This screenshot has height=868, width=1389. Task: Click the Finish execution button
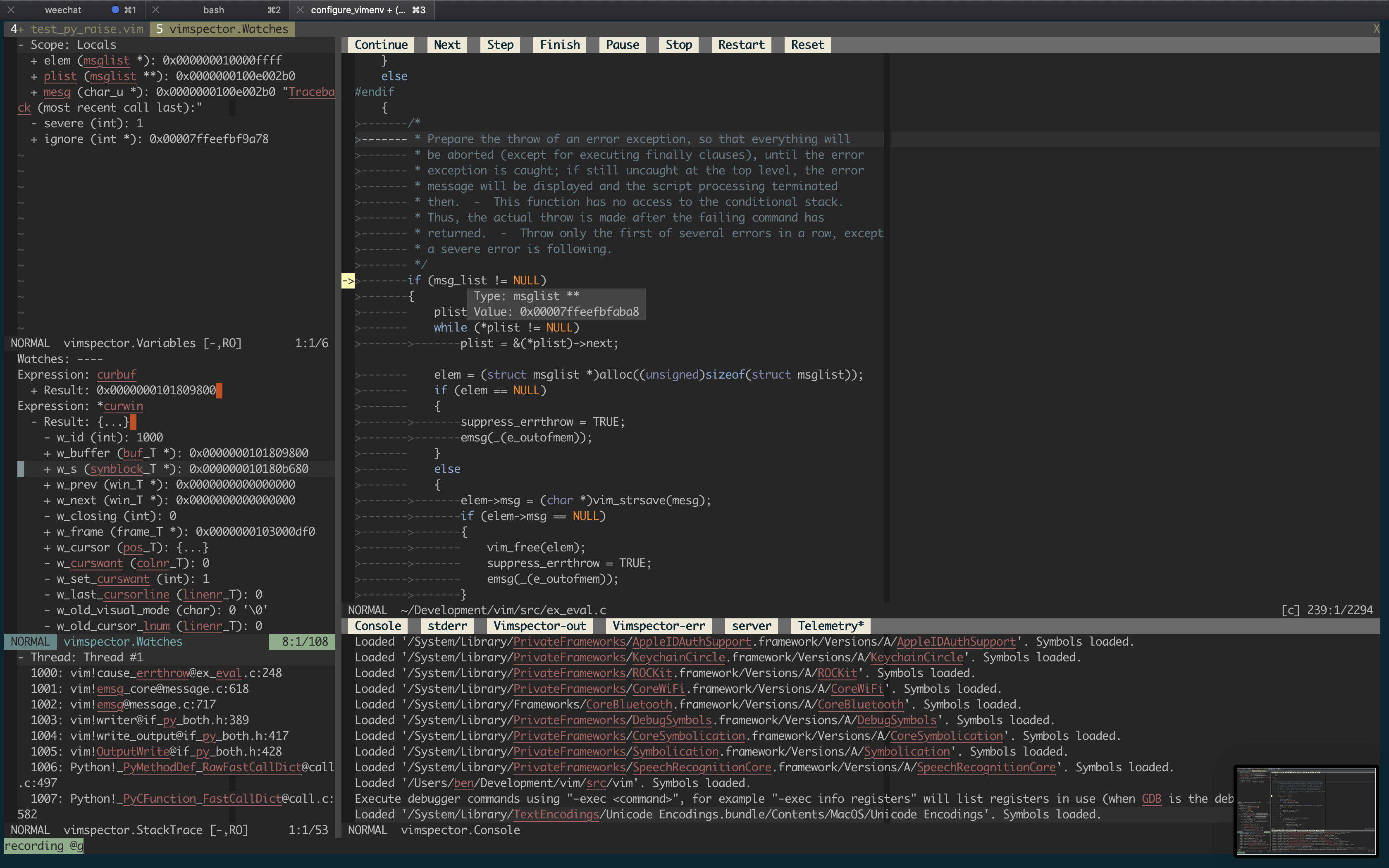(559, 44)
